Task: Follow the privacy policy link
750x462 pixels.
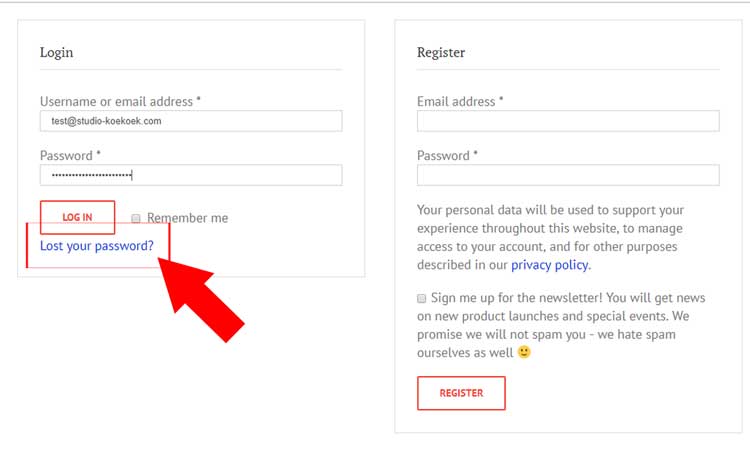Action: click(x=550, y=265)
